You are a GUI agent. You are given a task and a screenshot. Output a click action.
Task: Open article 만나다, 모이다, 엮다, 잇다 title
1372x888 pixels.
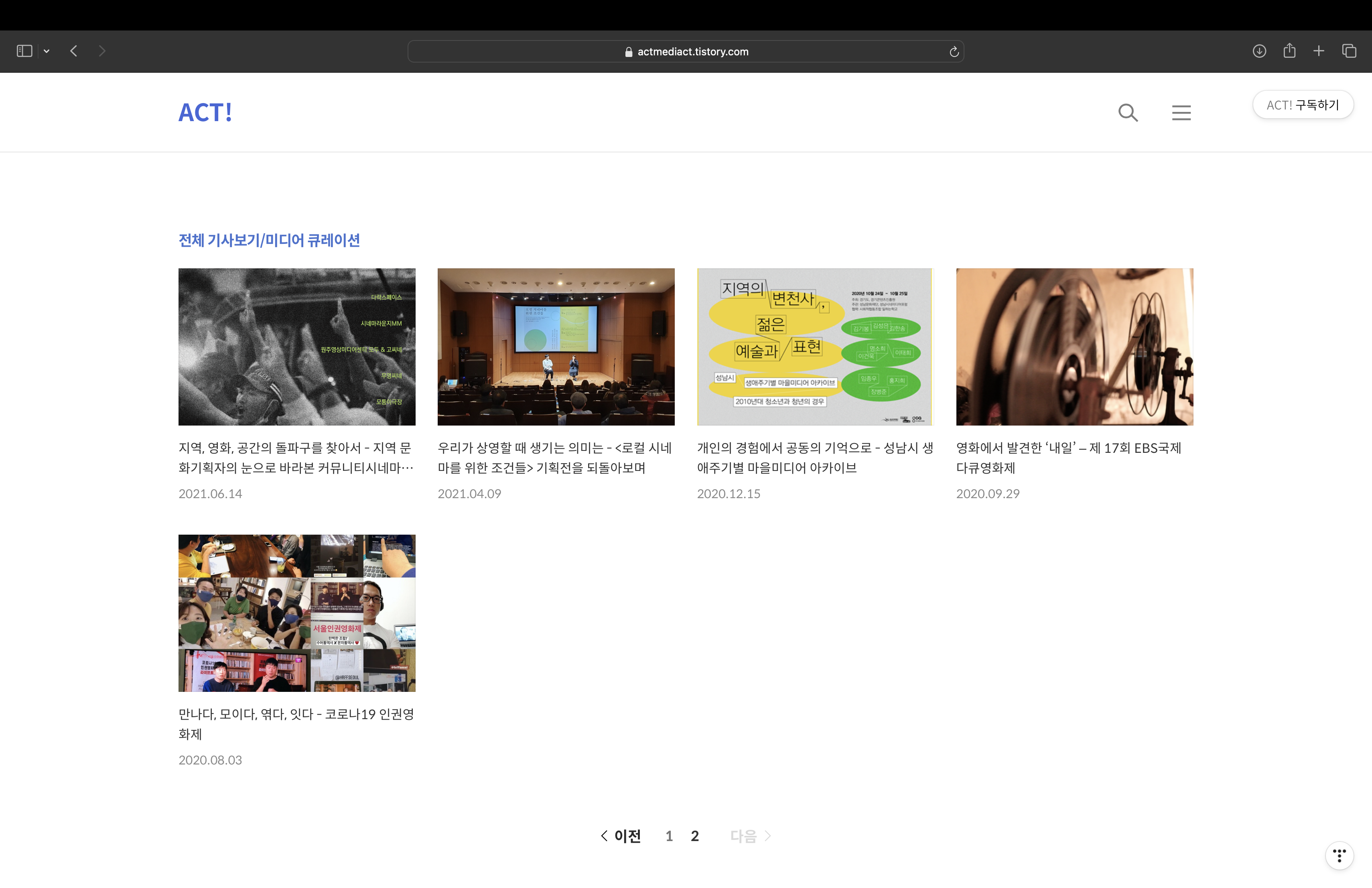[296, 723]
